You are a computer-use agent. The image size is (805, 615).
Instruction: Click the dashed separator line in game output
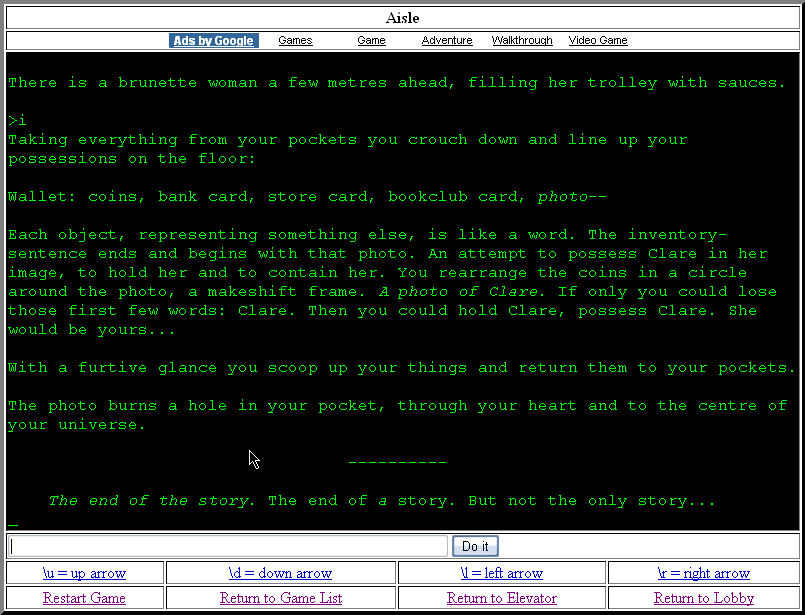coord(397,463)
